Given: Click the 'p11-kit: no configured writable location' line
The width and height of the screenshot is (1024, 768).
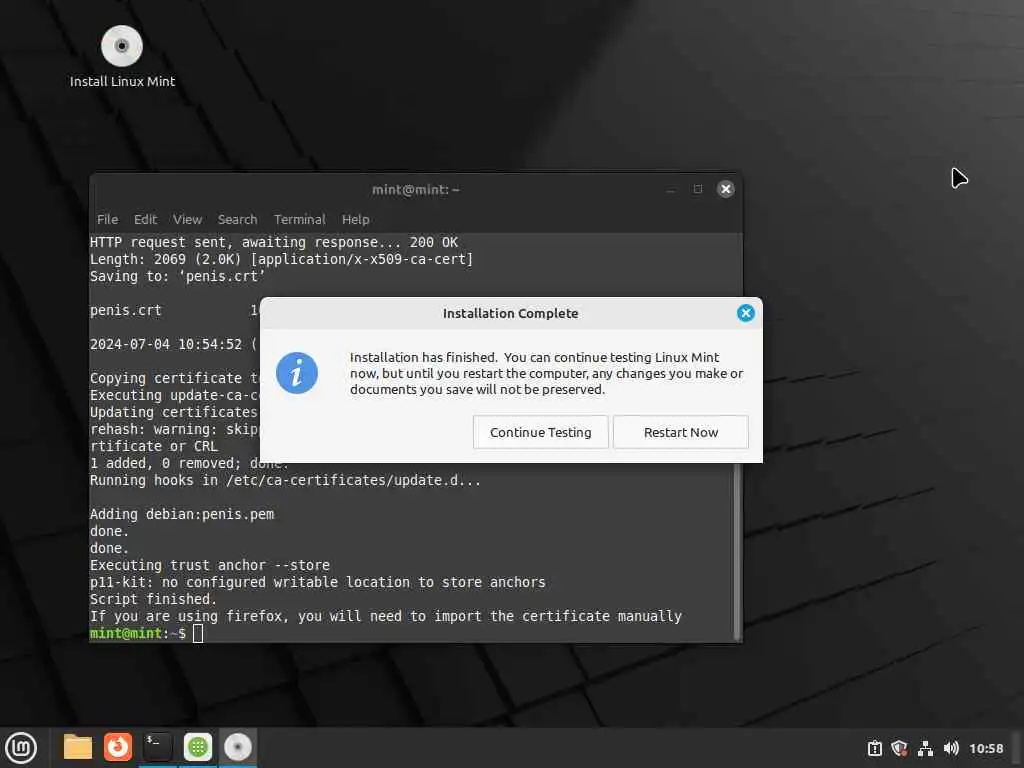Looking at the screenshot, I should tap(317, 582).
